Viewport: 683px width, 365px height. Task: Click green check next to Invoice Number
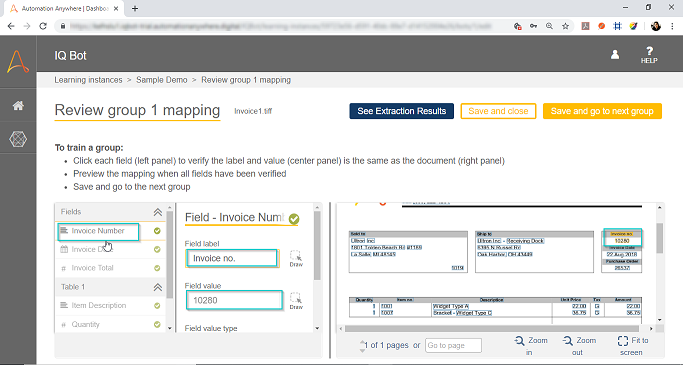point(157,231)
